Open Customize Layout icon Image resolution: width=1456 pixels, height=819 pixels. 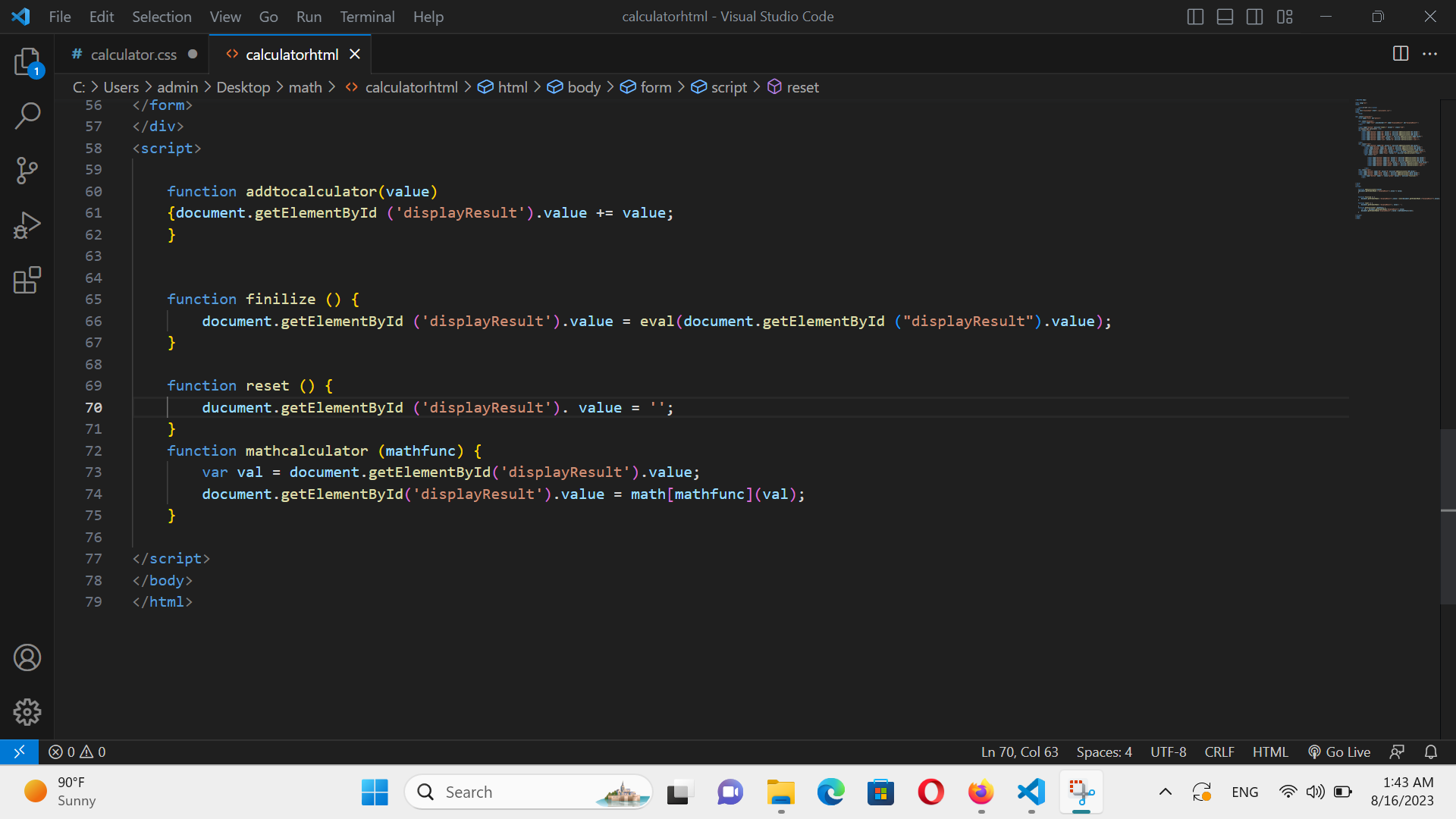(x=1285, y=17)
